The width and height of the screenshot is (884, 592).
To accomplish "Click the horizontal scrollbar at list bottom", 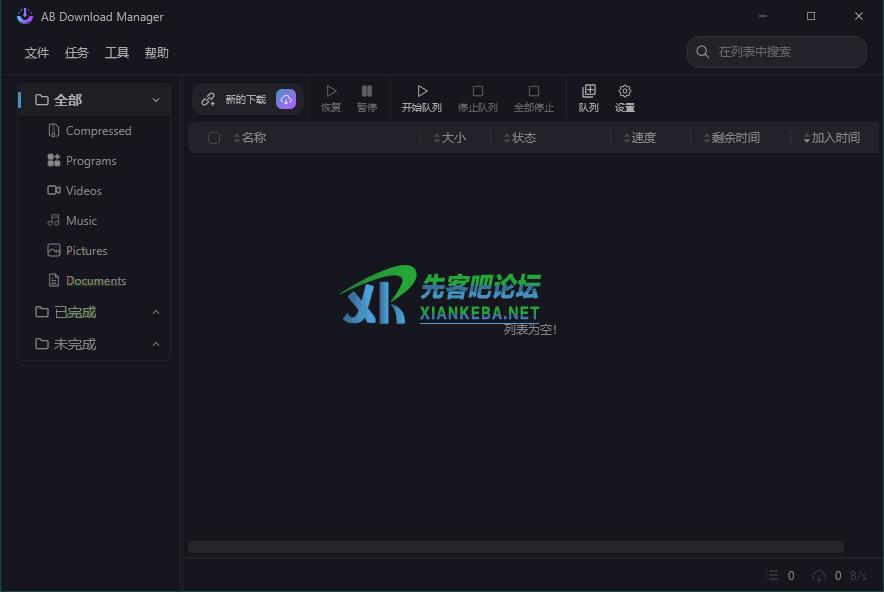I will (515, 547).
